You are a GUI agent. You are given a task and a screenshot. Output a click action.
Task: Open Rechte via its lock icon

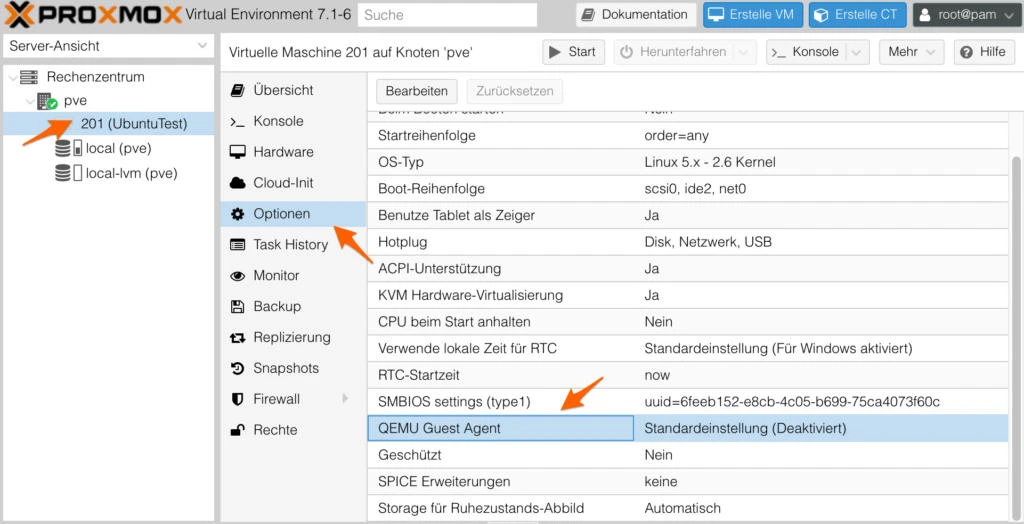237,430
